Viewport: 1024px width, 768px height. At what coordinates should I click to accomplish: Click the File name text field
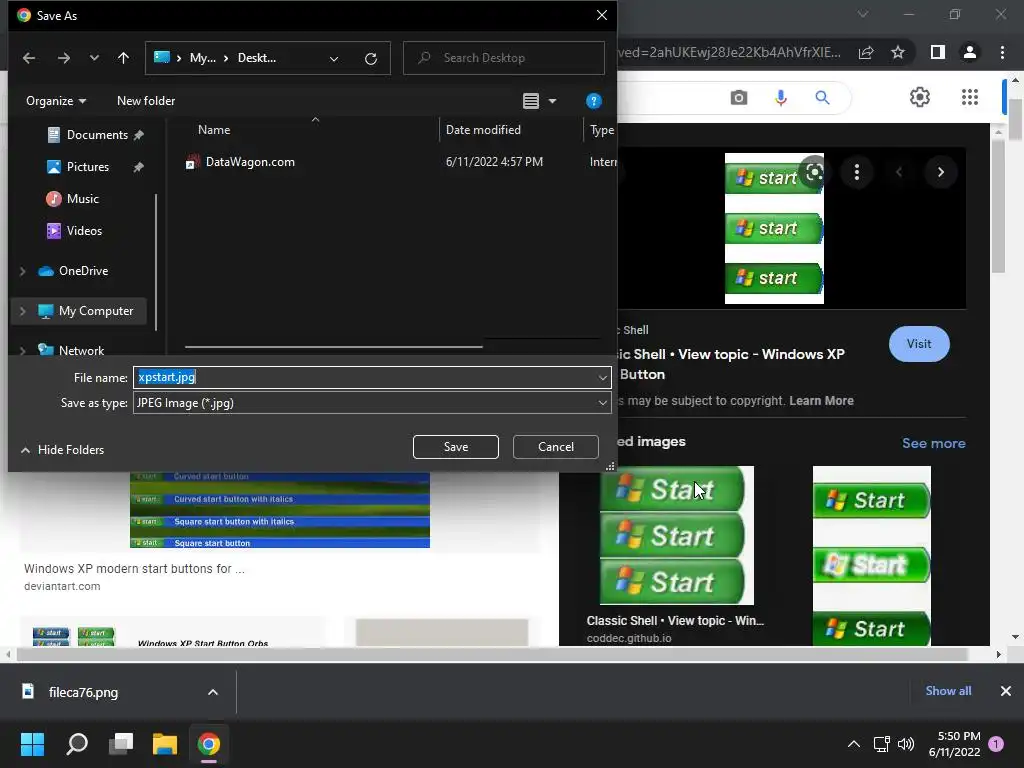(x=364, y=377)
